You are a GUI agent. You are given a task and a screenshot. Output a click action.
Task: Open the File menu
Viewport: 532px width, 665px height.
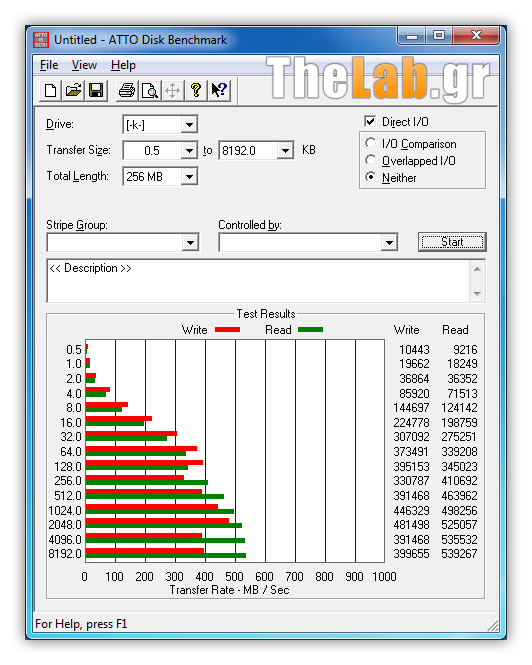coord(49,65)
